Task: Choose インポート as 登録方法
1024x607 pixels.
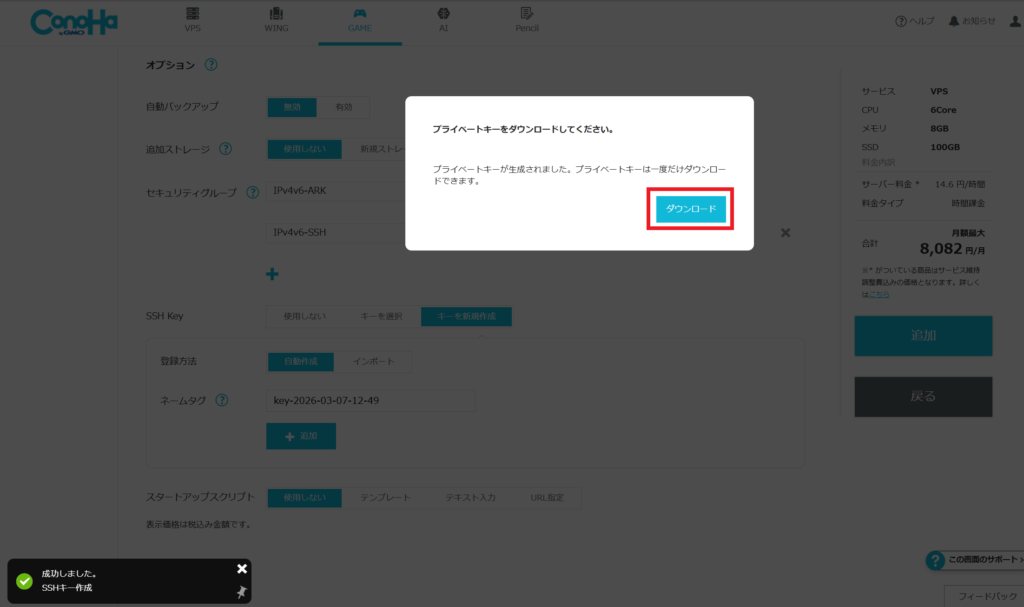Action: coord(374,361)
